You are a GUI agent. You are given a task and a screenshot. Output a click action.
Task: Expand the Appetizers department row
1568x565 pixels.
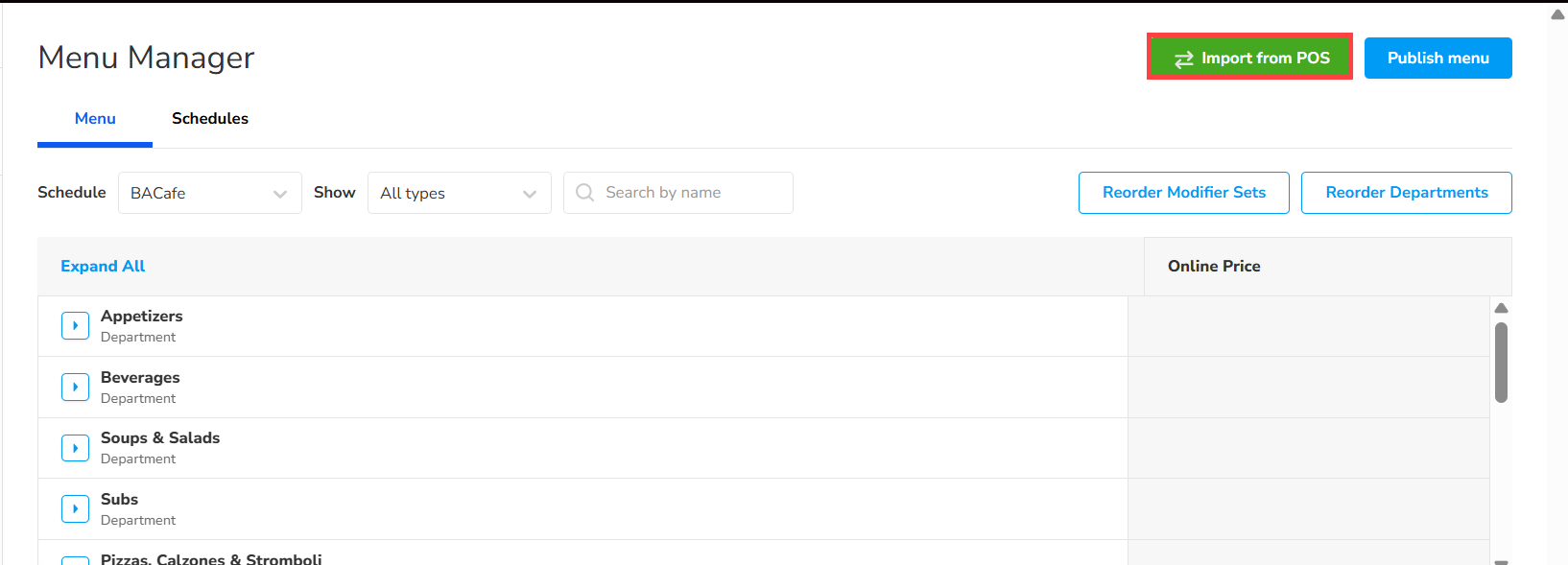pyautogui.click(x=75, y=326)
